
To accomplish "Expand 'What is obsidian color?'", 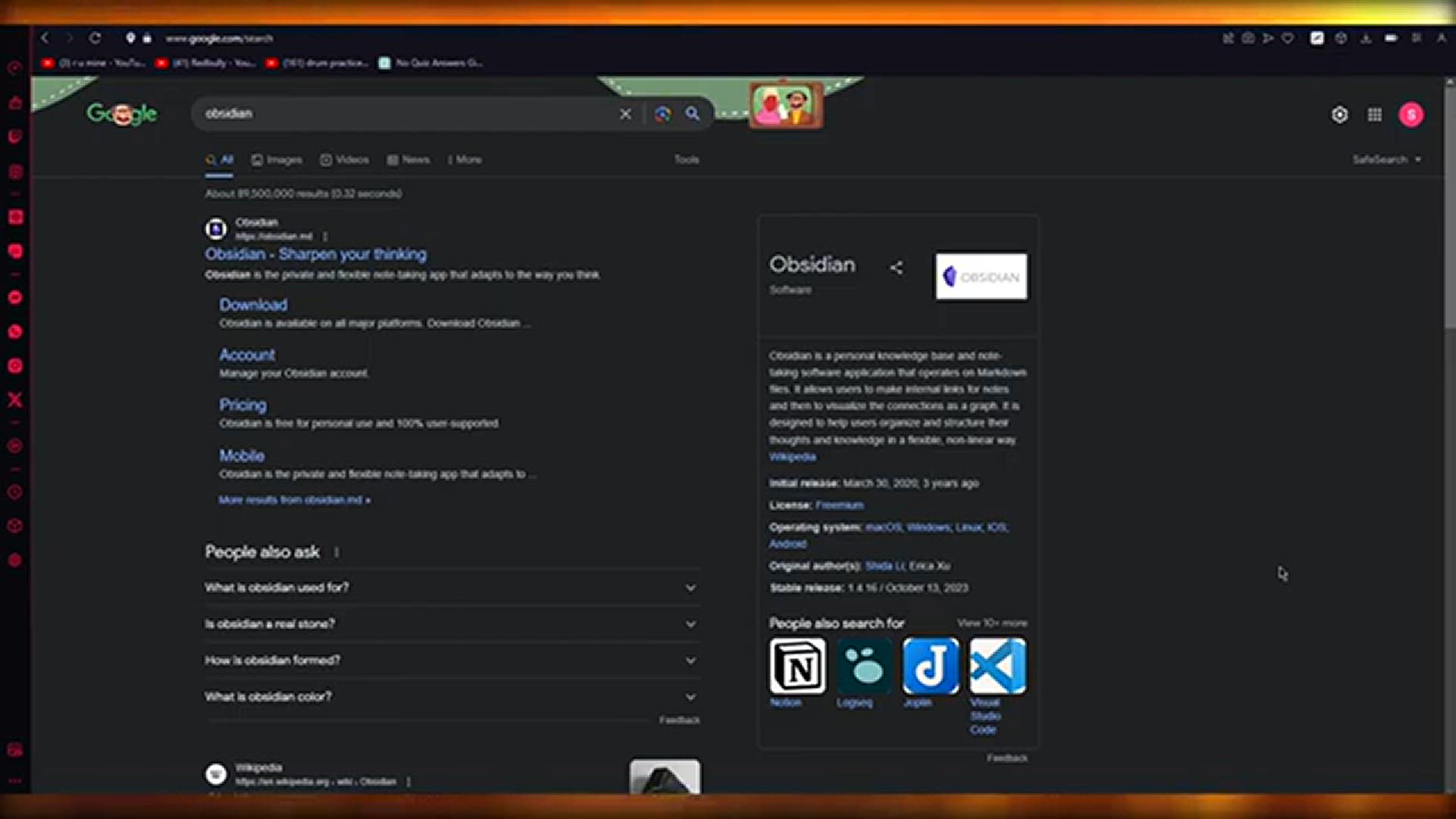I will pyautogui.click(x=453, y=697).
